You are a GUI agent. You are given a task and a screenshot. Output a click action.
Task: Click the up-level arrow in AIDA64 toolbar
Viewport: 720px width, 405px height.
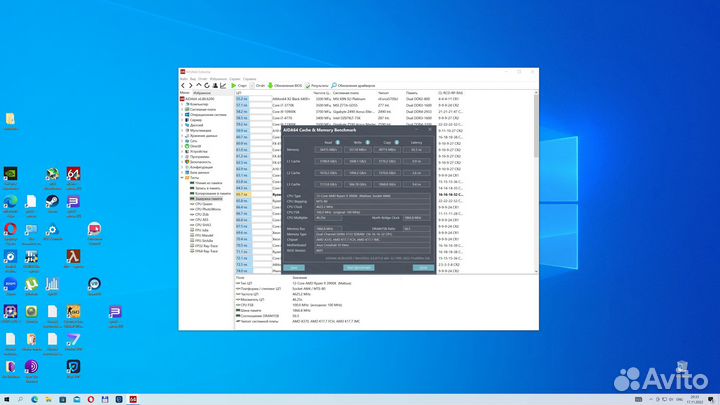198,85
